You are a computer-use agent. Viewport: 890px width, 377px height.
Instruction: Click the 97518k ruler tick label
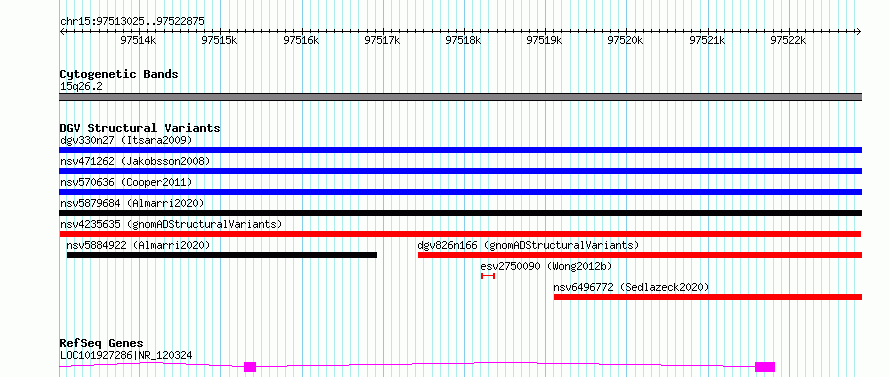pyautogui.click(x=463, y=40)
